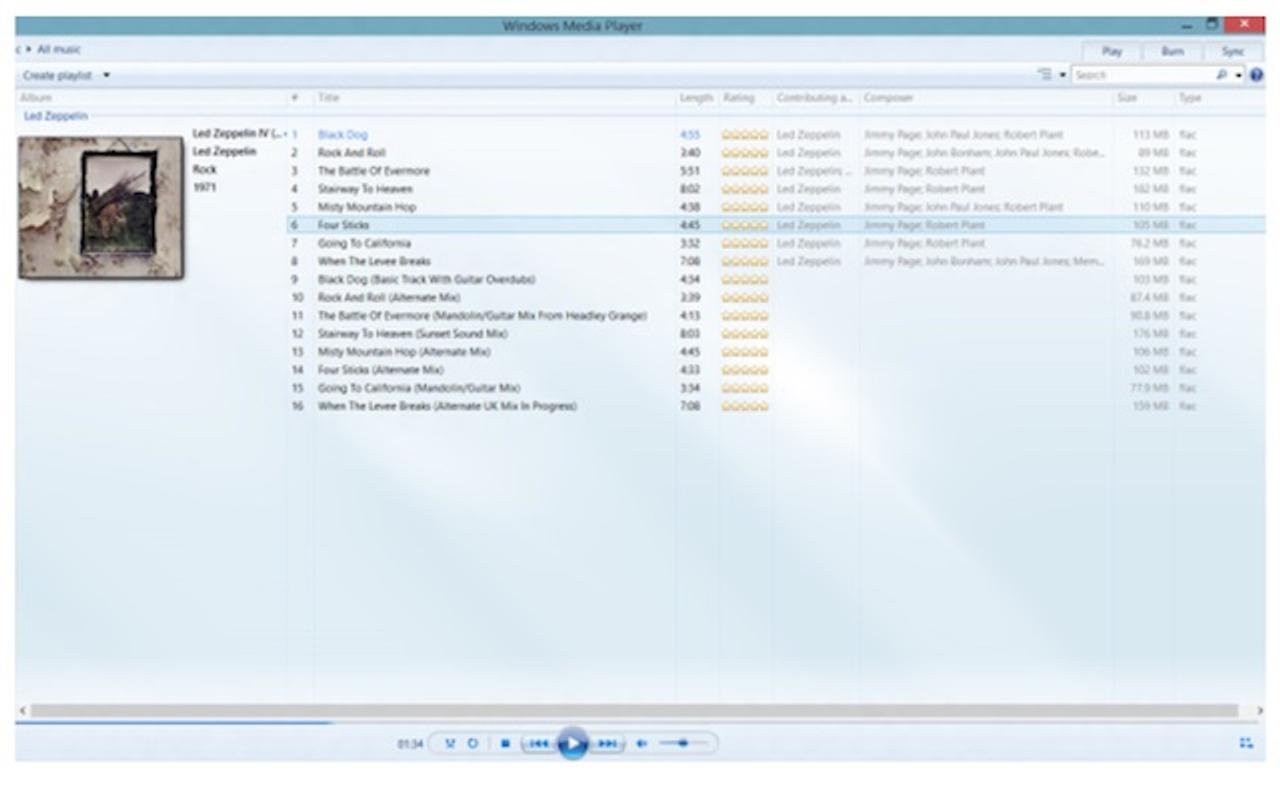
Task: Click the All music breadcrumb
Action: (x=59, y=49)
